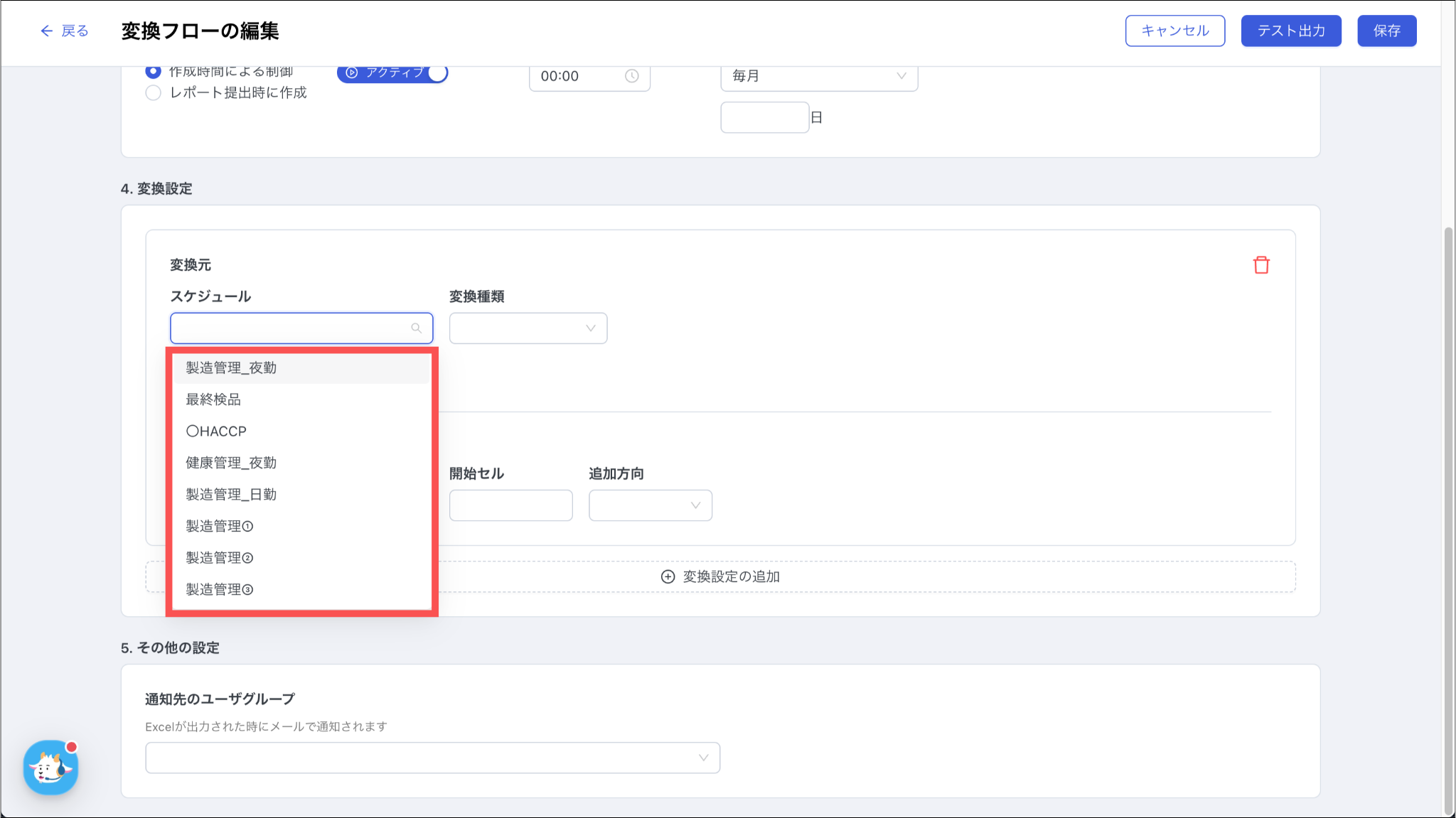This screenshot has height=818, width=1456.
Task: Select 作成時間による制御 radio button
Action: click(153, 71)
